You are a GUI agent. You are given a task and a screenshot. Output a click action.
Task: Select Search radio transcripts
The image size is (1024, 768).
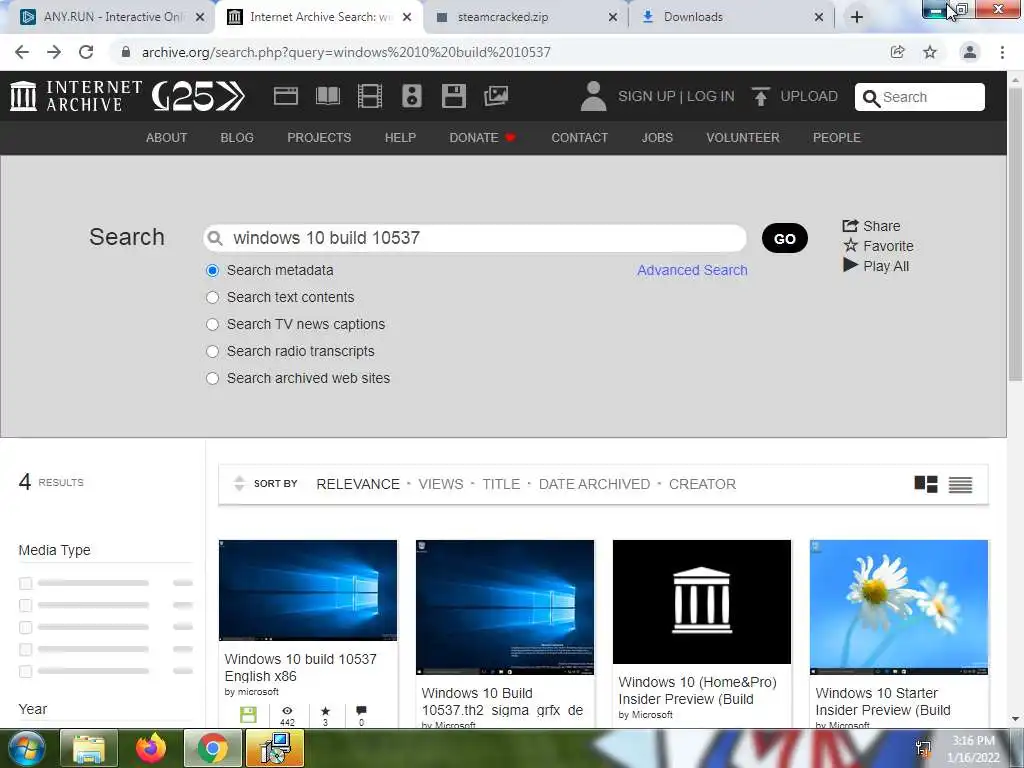212,351
